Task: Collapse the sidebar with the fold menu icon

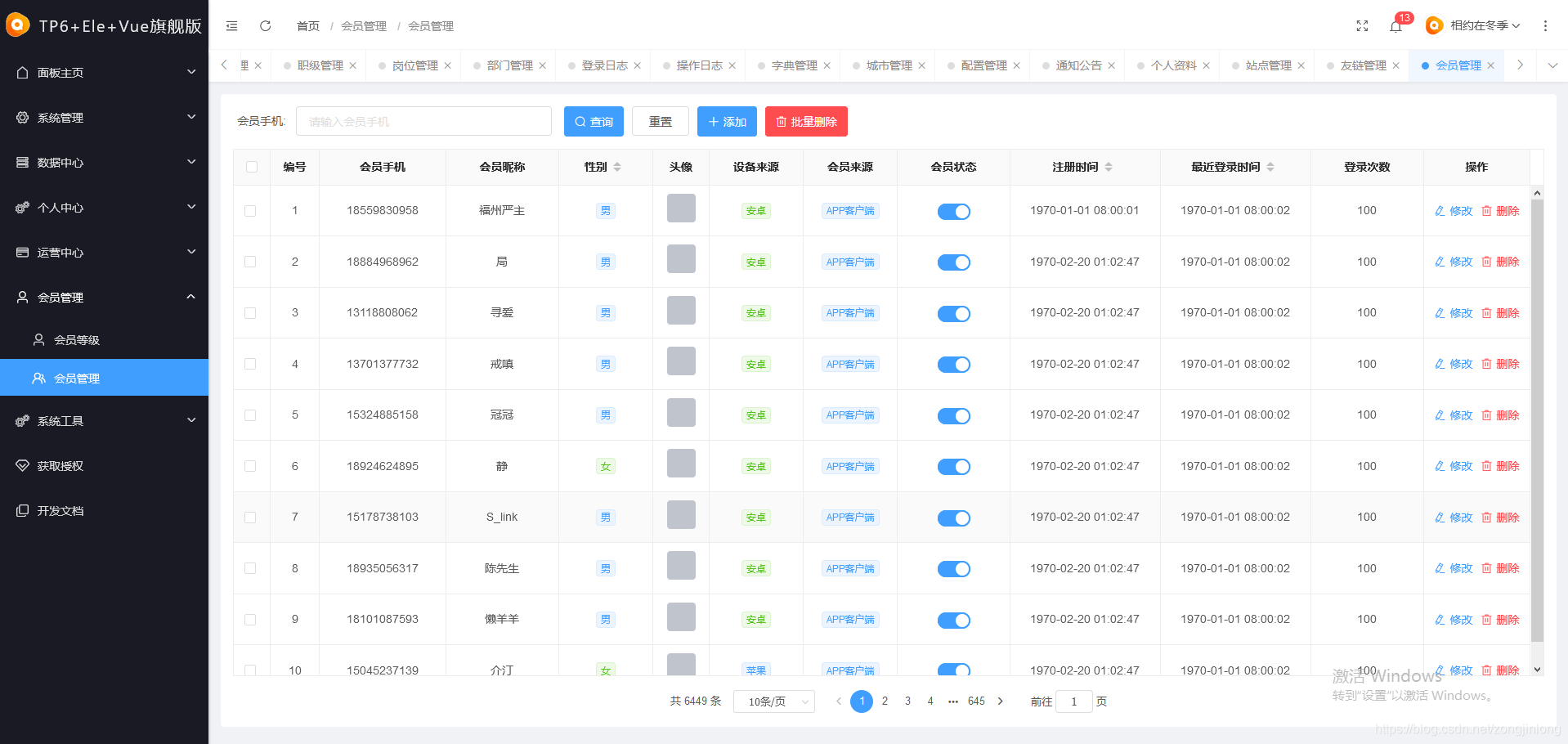Action: (232, 26)
